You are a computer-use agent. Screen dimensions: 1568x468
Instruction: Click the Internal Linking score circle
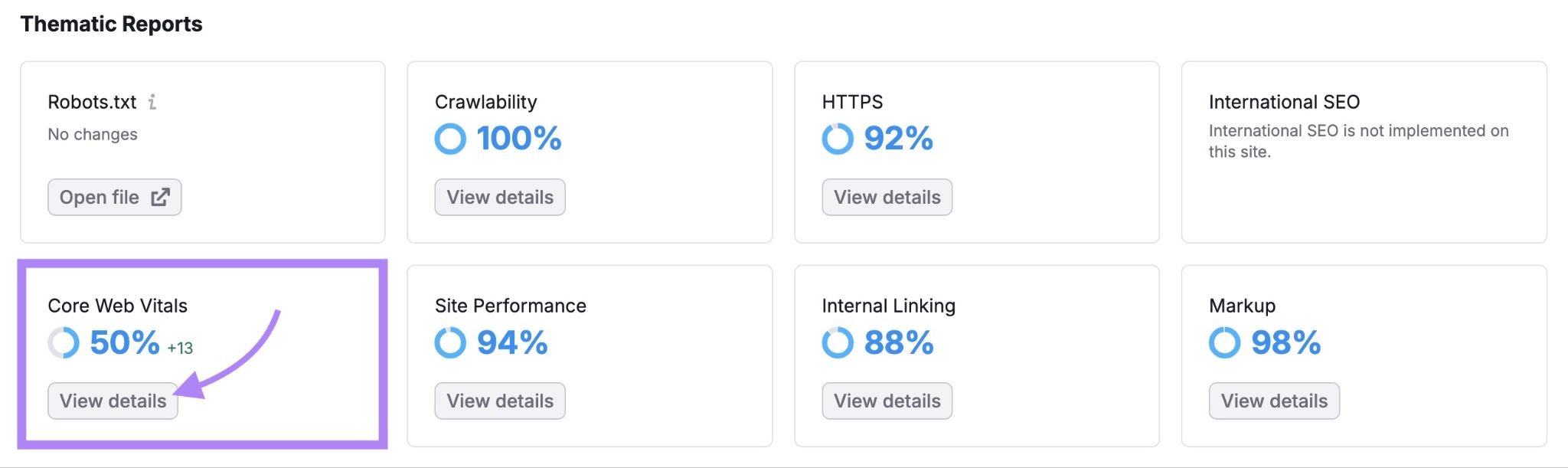838,343
